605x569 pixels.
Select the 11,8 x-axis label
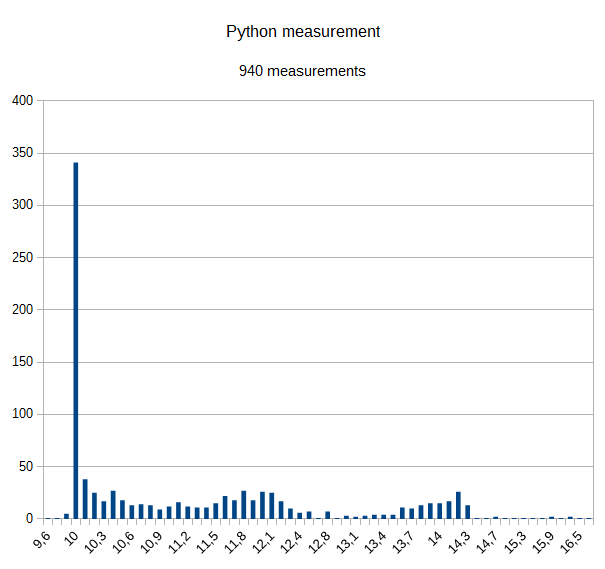click(237, 543)
